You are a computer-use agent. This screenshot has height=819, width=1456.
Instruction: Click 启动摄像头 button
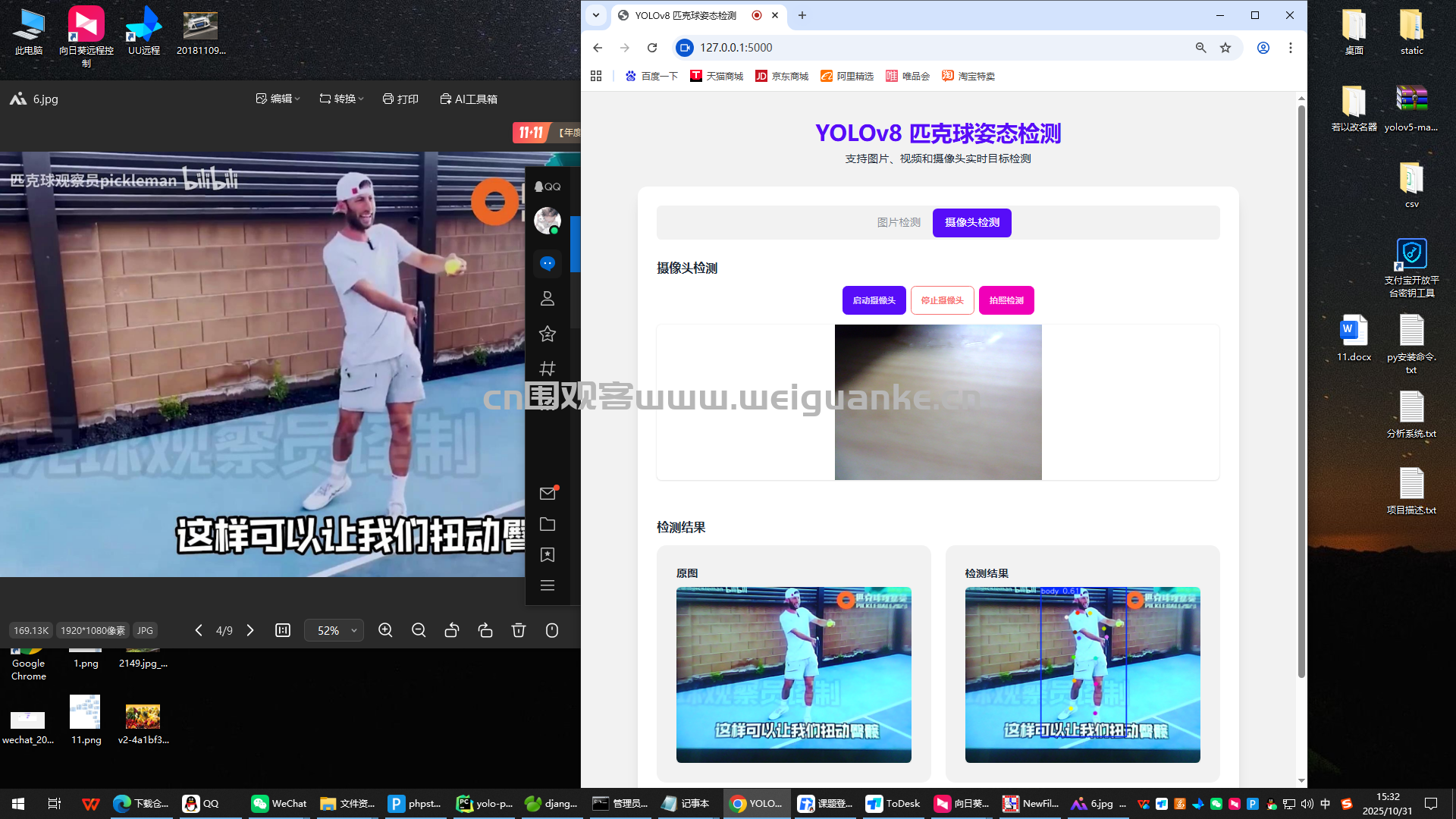(x=874, y=300)
